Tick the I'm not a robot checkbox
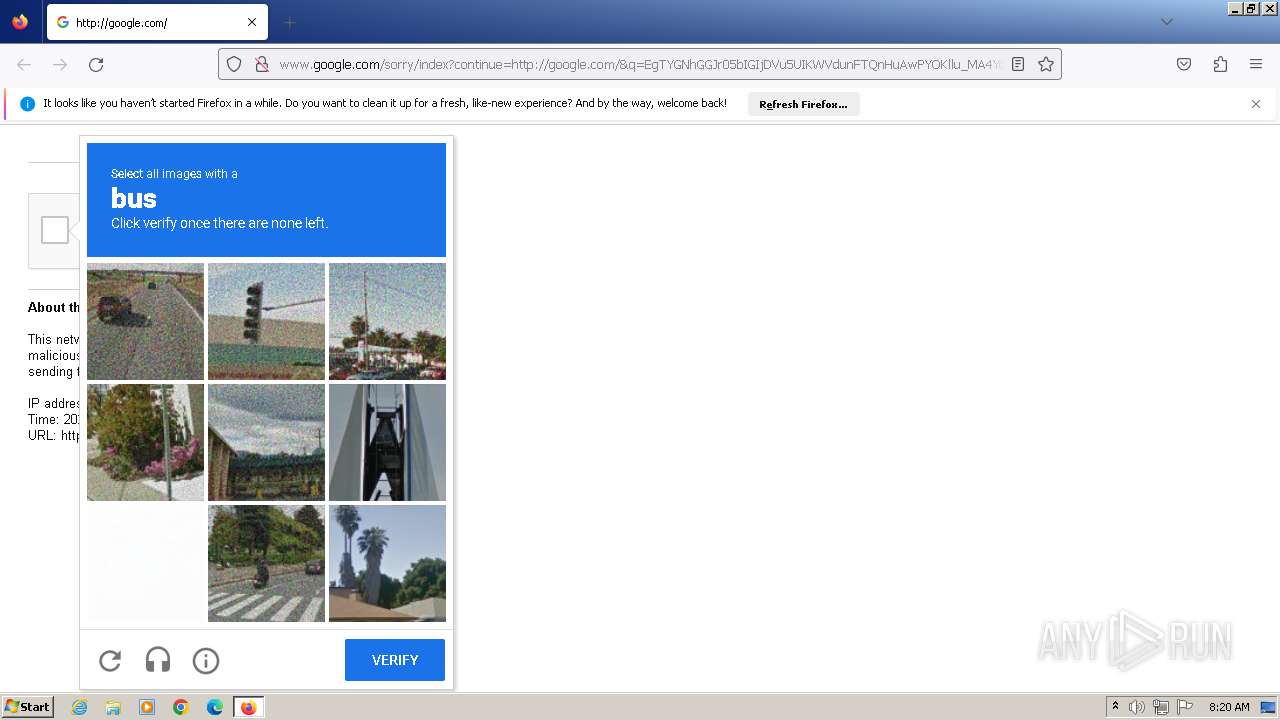This screenshot has width=1280, height=720. (55, 230)
